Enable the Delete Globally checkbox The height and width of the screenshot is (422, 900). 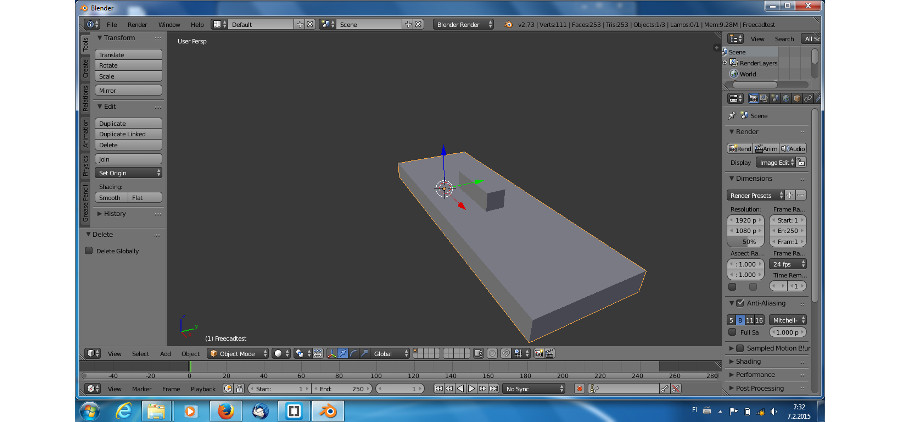coord(89,251)
